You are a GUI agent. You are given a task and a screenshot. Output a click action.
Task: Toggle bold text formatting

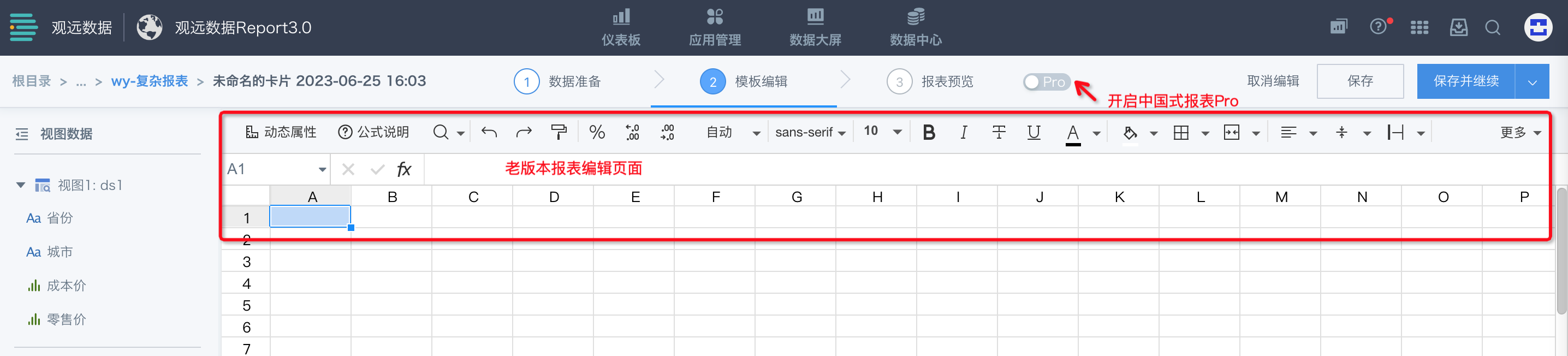(928, 132)
